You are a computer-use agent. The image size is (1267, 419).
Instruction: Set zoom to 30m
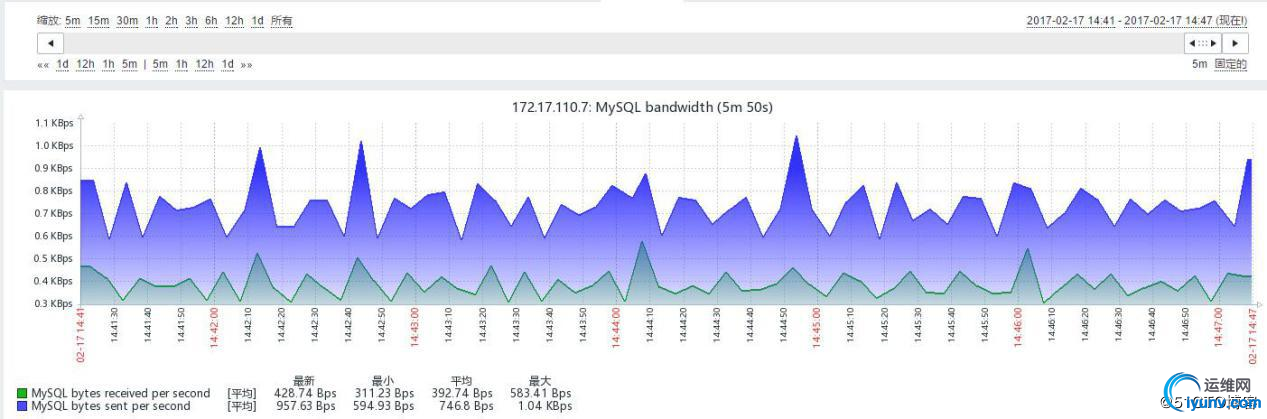coord(127,21)
